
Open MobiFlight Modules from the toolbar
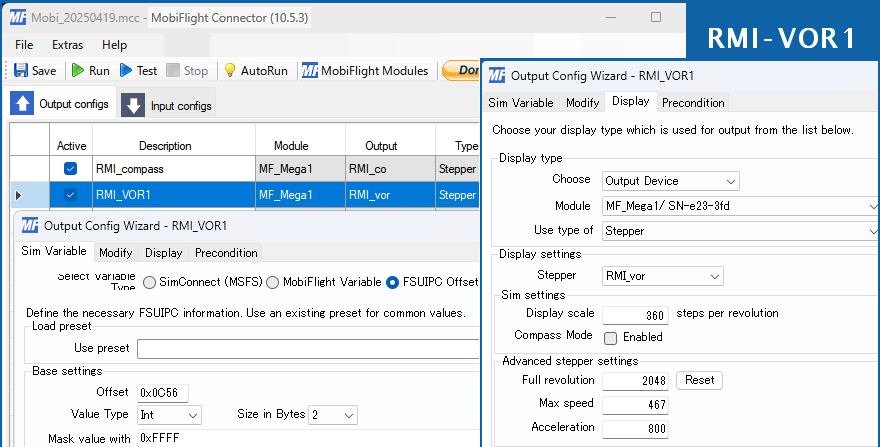coord(365,71)
